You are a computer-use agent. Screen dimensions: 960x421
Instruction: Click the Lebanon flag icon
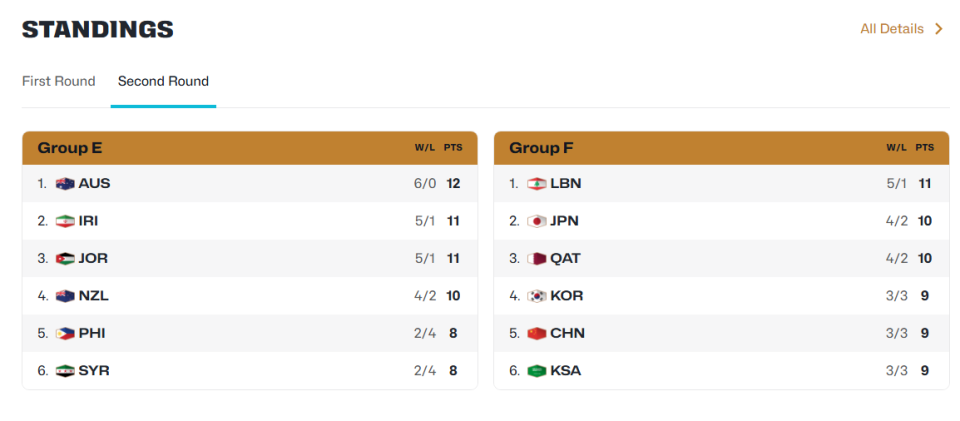pos(536,184)
